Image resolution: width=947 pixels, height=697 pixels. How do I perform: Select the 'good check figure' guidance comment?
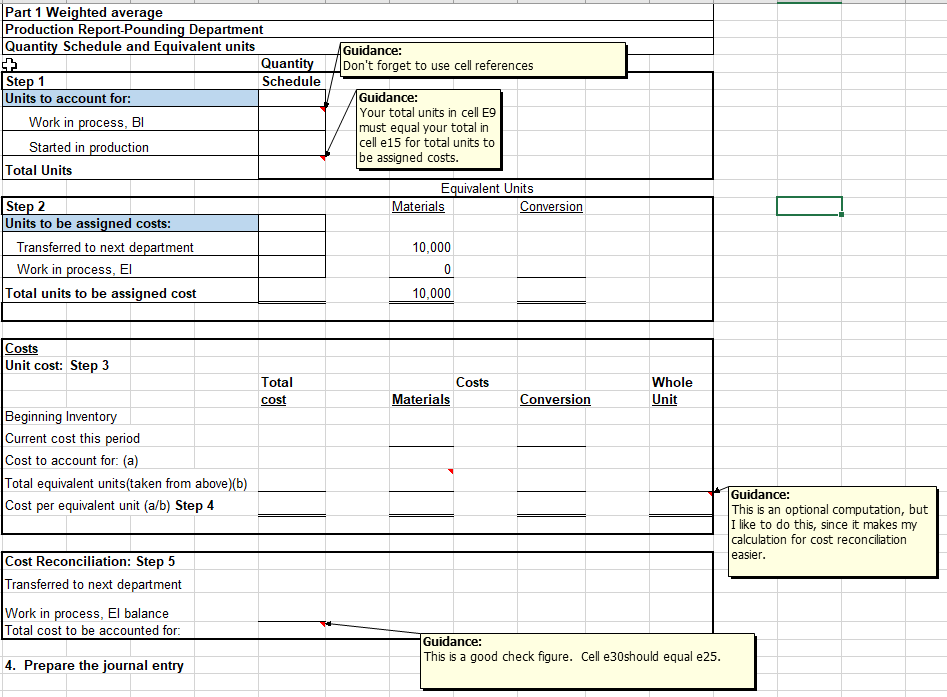(x=588, y=661)
